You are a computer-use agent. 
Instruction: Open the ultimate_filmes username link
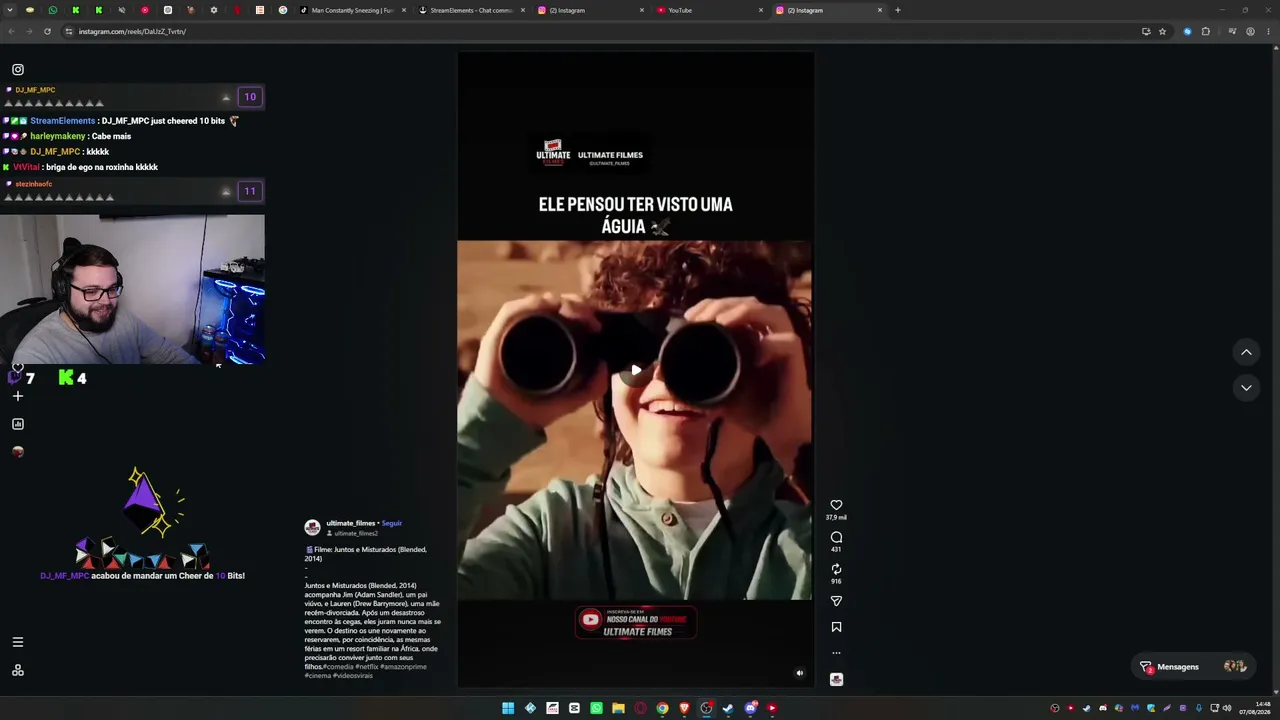coord(350,523)
